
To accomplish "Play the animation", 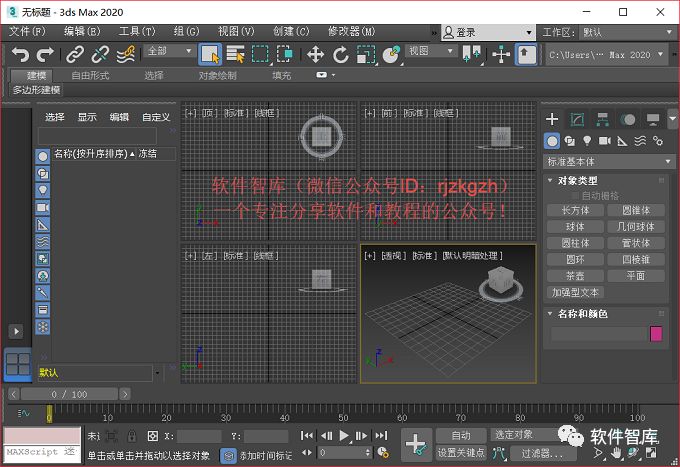I will tap(343, 435).
